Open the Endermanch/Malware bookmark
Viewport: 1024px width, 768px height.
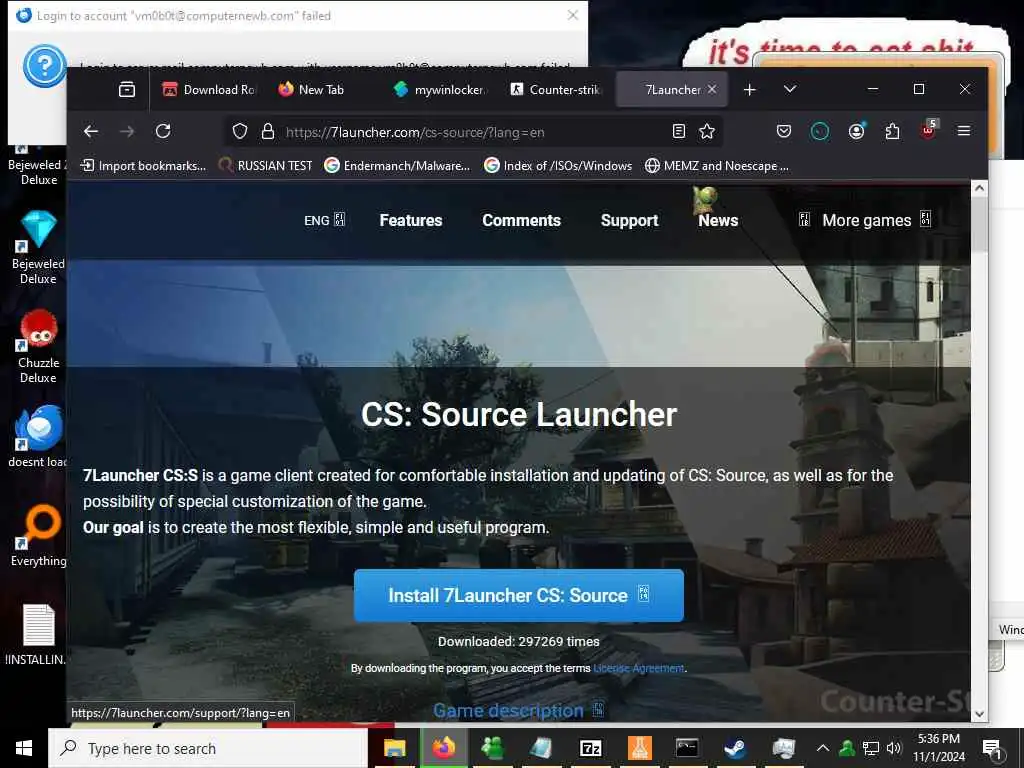click(x=397, y=166)
